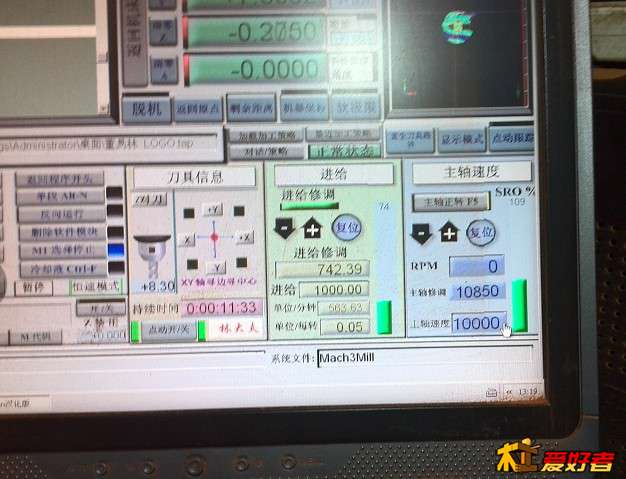Screen dimensions: 626x479
Task: Select the 显示模式 display mode button
Action: 462,138
